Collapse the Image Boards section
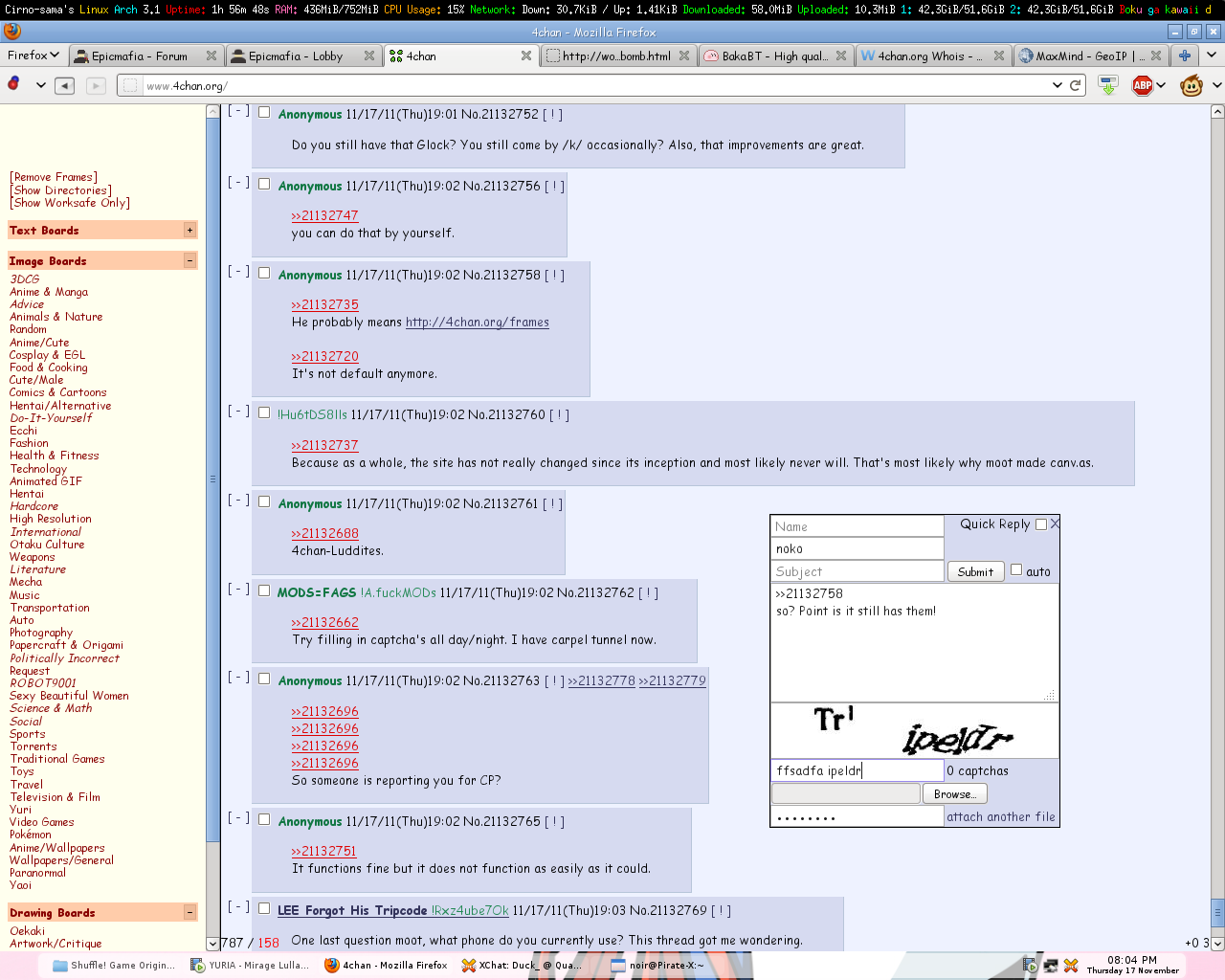Image resolution: width=1225 pixels, height=980 pixels. (x=189, y=261)
